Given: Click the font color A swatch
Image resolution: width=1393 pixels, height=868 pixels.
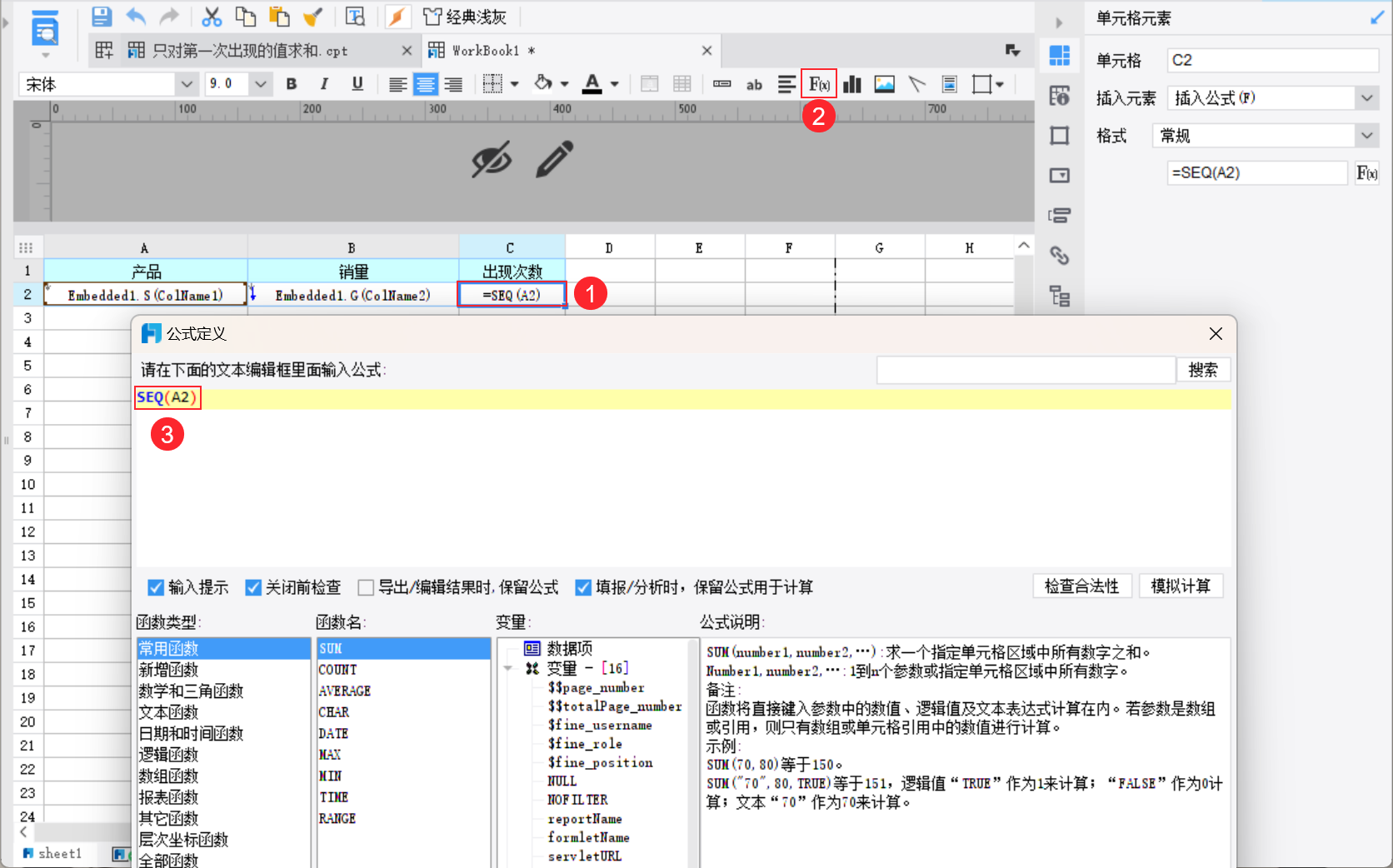Looking at the screenshot, I should click(x=592, y=84).
